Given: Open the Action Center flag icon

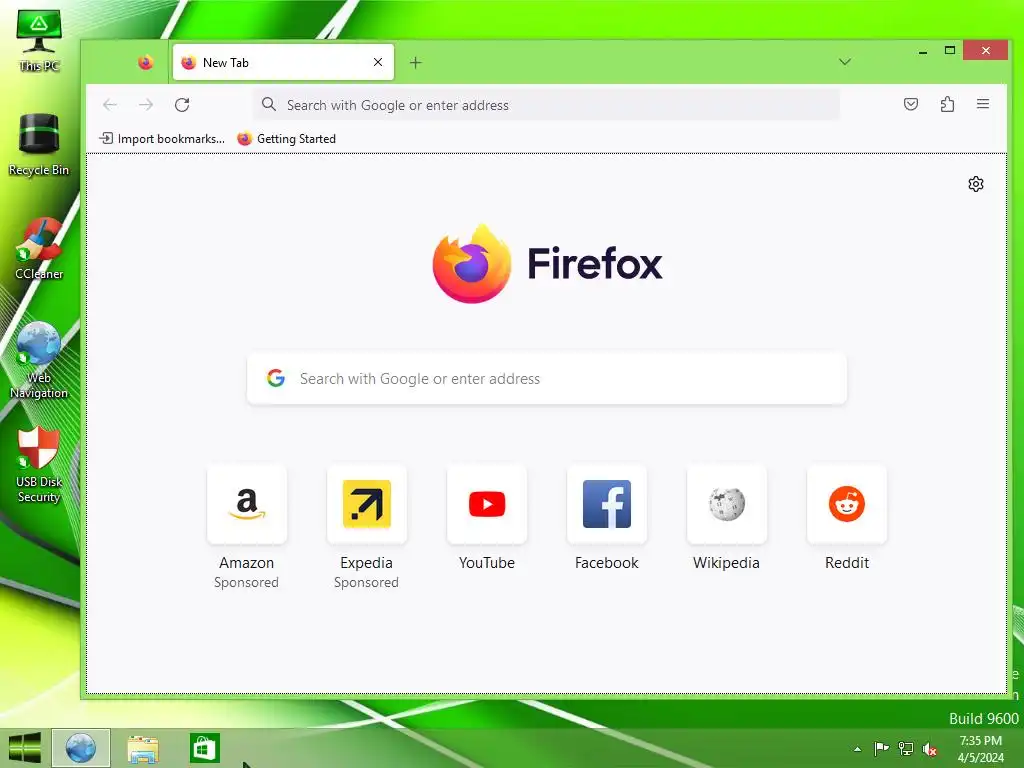Looking at the screenshot, I should pos(881,748).
